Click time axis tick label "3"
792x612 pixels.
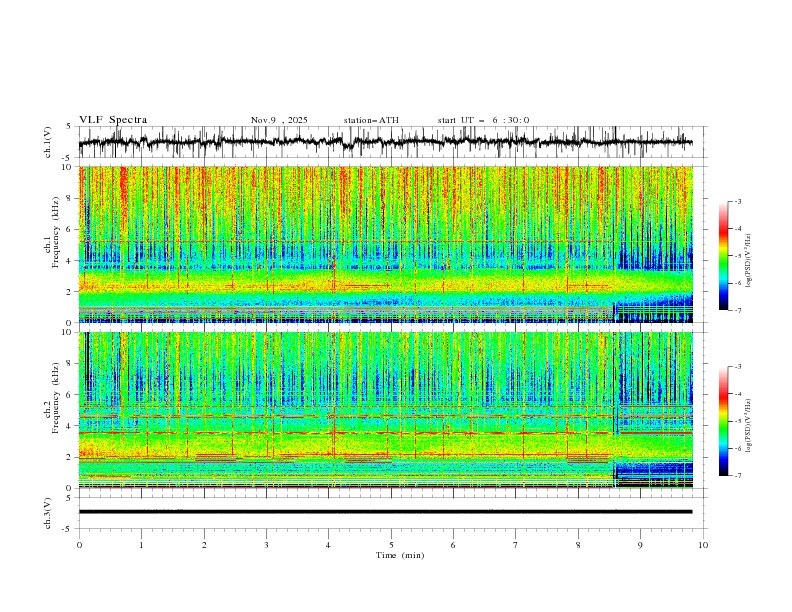(266, 545)
